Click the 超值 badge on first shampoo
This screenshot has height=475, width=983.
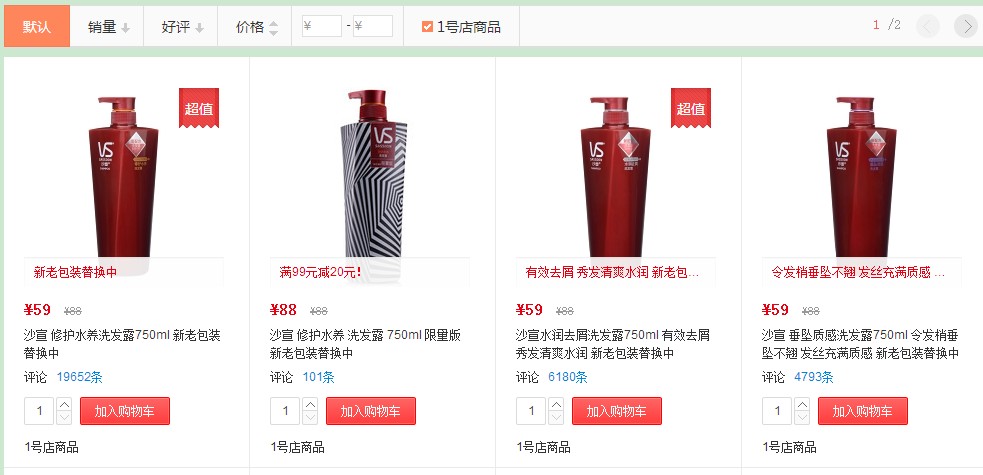pos(199,108)
